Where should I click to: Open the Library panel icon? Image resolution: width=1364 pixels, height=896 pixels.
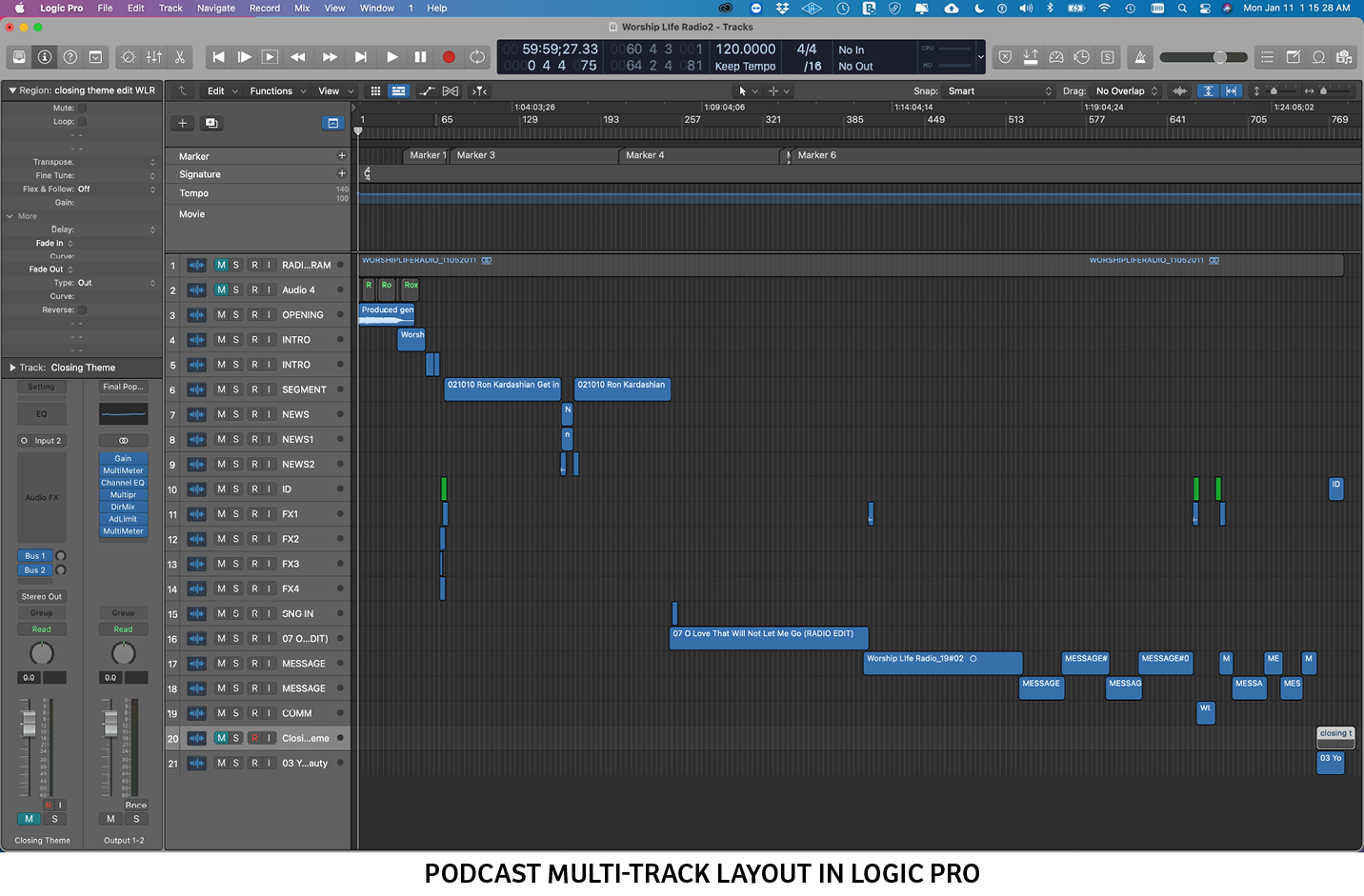tap(19, 57)
